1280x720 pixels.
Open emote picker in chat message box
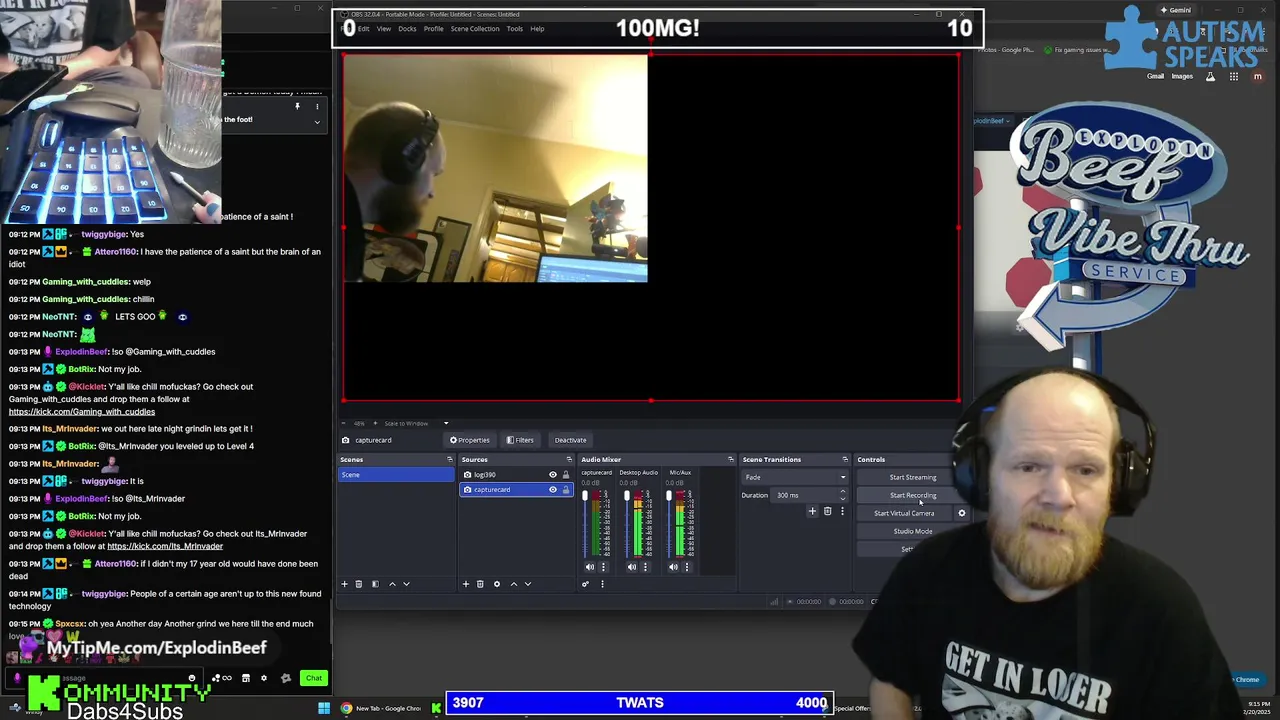pyautogui.click(x=192, y=678)
